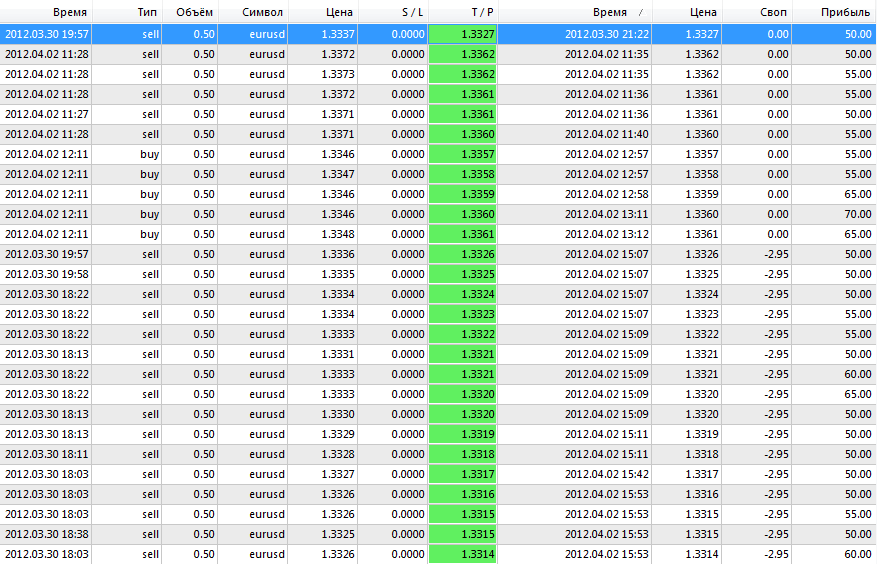This screenshot has height=564, width=877.
Task: Select the open time 2012.03.30 18:11 cell
Action: 46,454
